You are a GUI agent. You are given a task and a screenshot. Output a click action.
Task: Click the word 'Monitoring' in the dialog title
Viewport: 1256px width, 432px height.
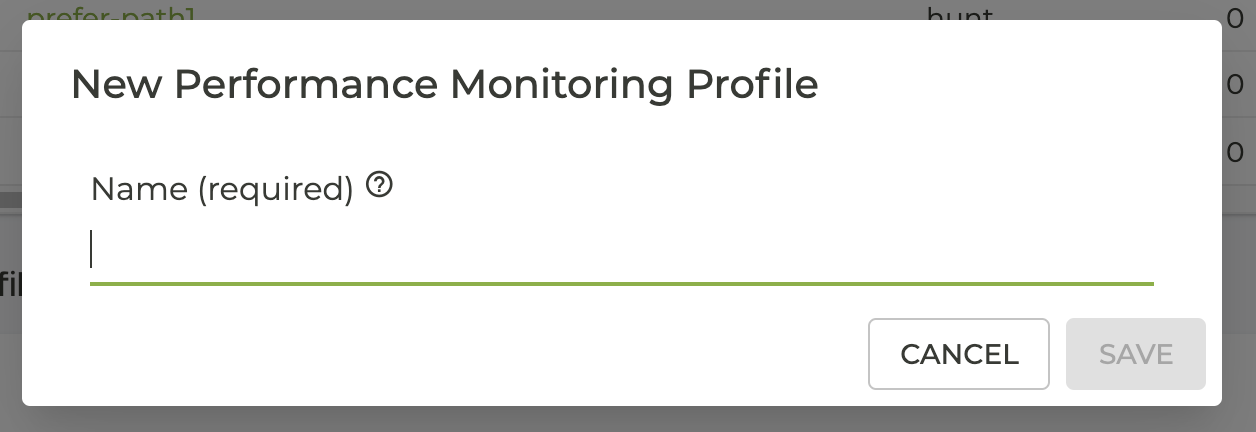[x=562, y=85]
